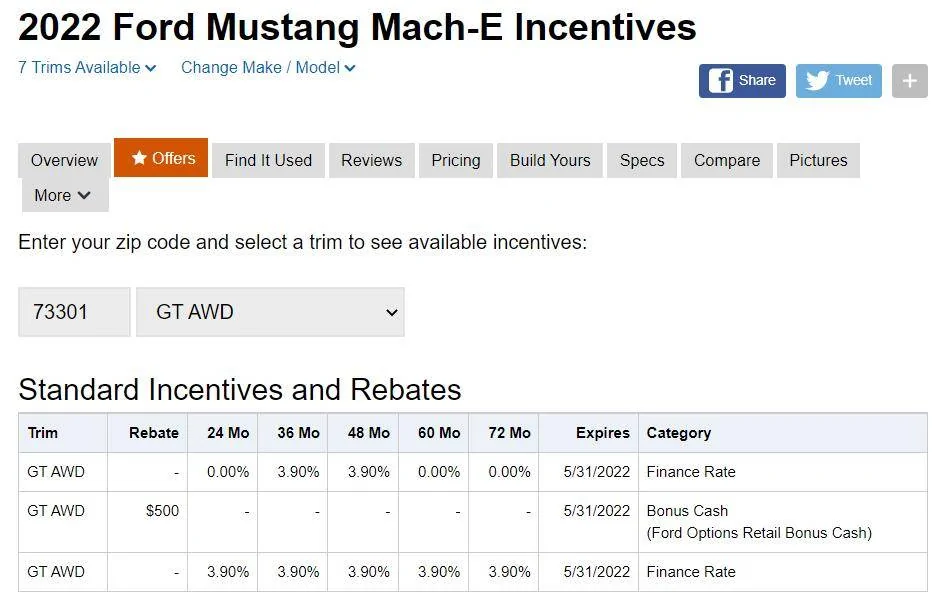This screenshot has height=607, width=943.
Task: Open the Build Yours tab
Action: (x=550, y=160)
